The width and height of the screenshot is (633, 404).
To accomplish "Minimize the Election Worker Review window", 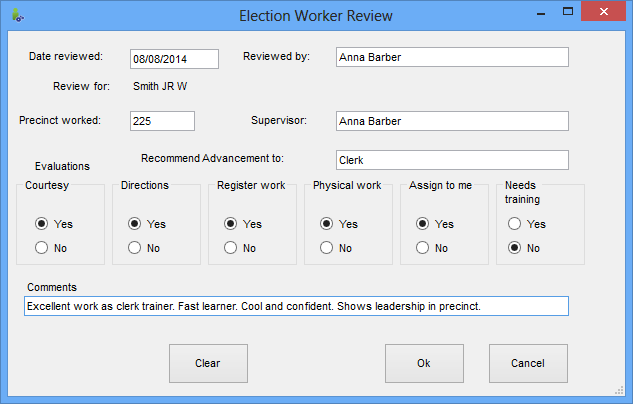I will 541,13.
